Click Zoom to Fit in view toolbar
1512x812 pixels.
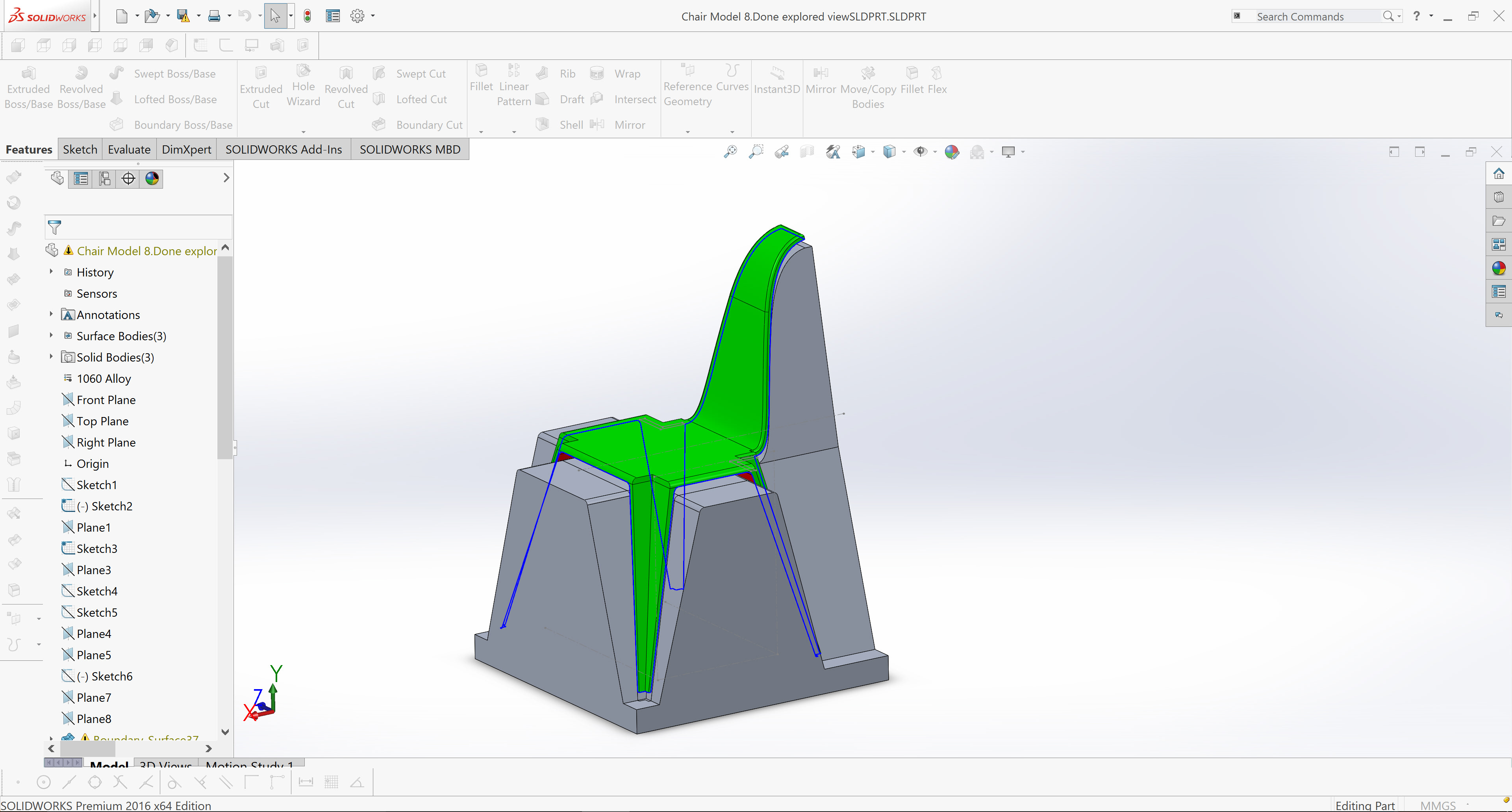pyautogui.click(x=730, y=152)
